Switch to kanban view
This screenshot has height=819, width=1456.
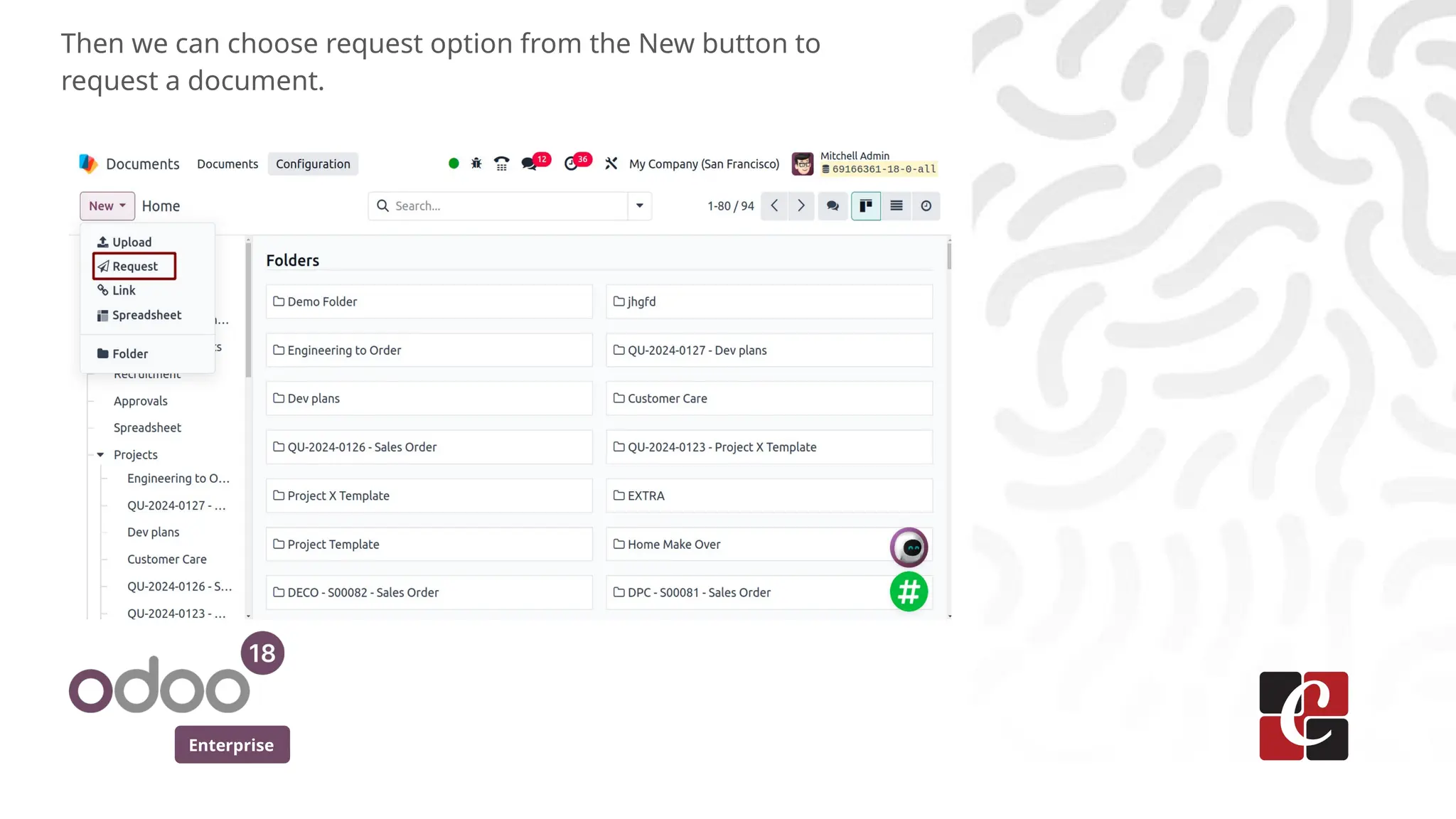pos(866,206)
